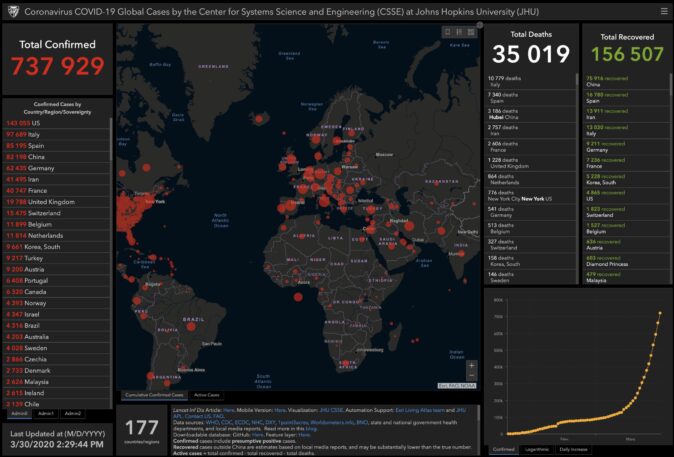Click the red circle over Brazil on map
This screenshot has height=457, width=674.
[191, 327]
